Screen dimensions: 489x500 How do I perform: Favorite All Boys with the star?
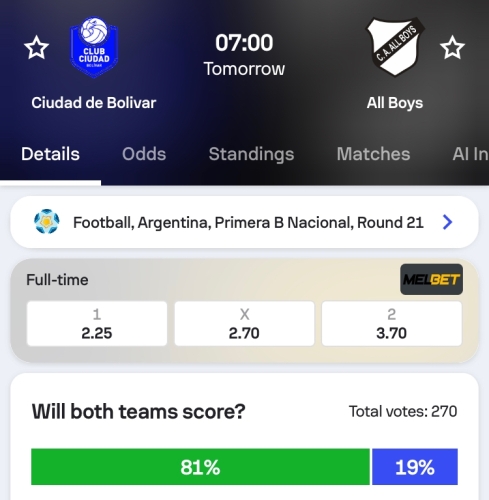pos(452,48)
